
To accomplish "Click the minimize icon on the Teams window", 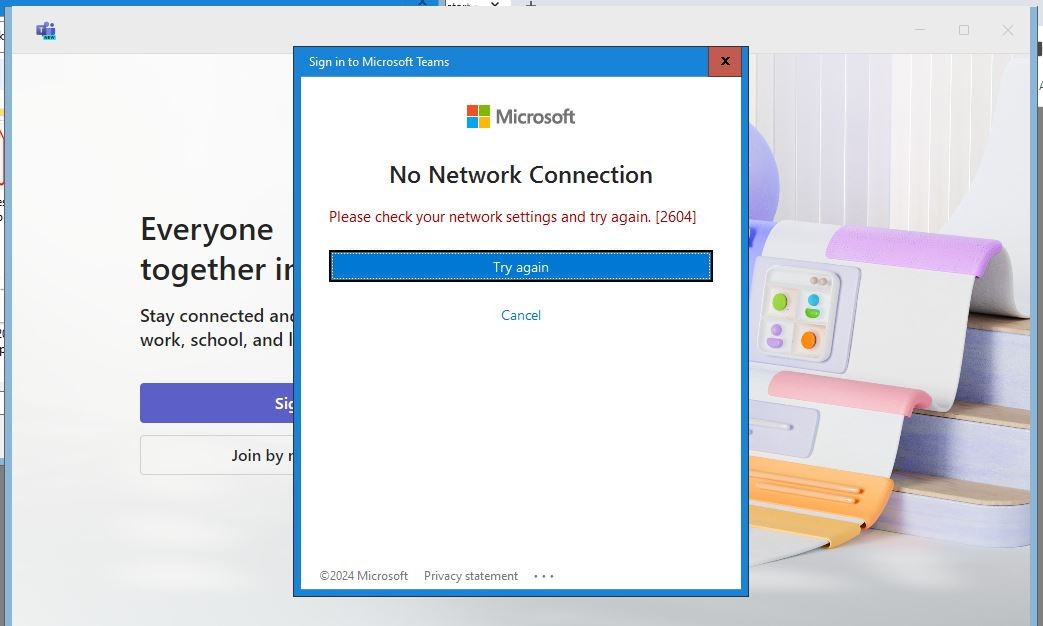I will tap(918, 30).
